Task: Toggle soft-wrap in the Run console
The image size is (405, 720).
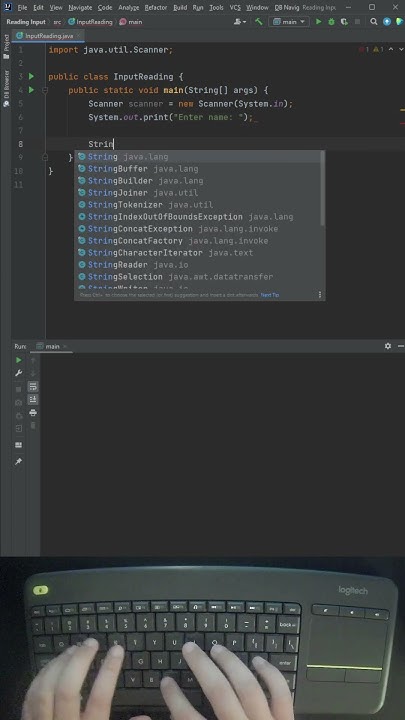Action: 33,387
